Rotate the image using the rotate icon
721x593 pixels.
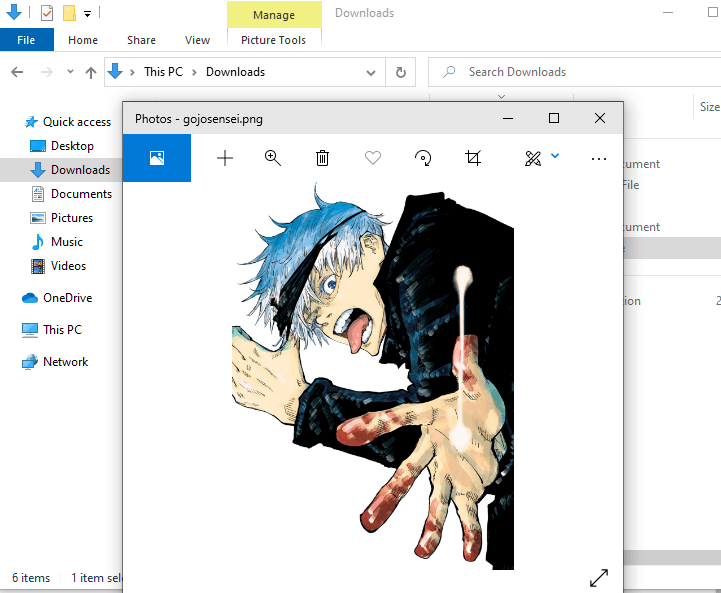click(x=423, y=158)
